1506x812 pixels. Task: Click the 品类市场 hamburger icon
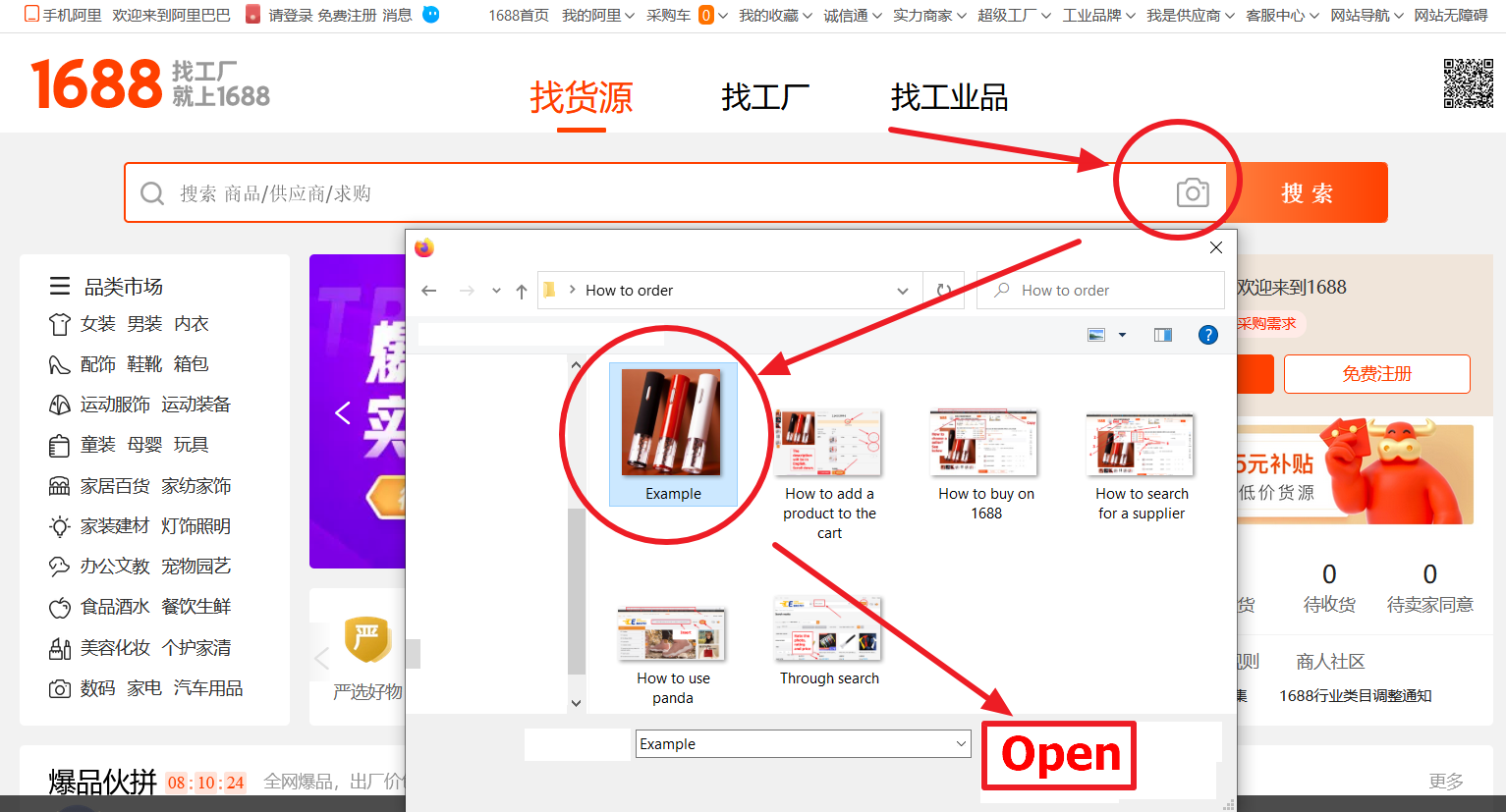[x=60, y=286]
